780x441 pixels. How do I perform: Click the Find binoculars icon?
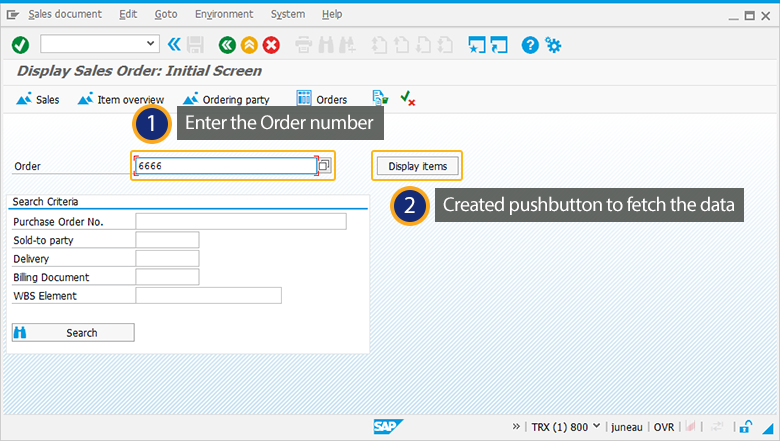click(x=326, y=45)
